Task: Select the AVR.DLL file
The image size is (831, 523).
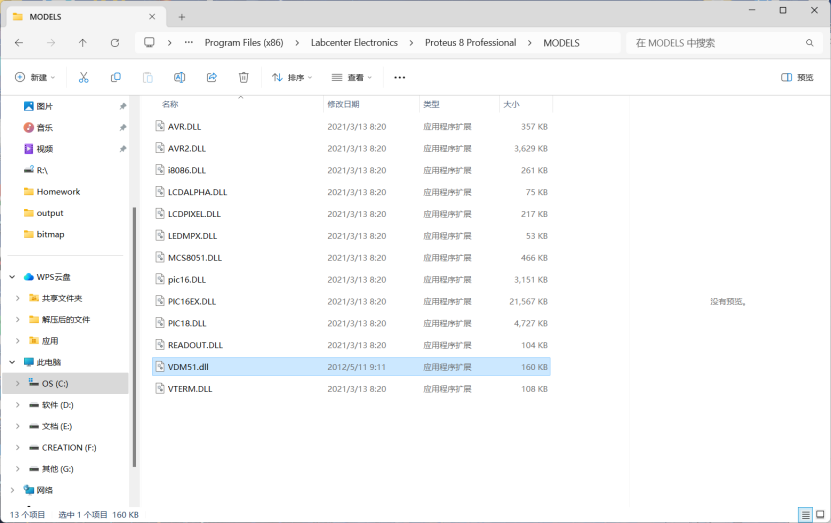Action: 351,127
